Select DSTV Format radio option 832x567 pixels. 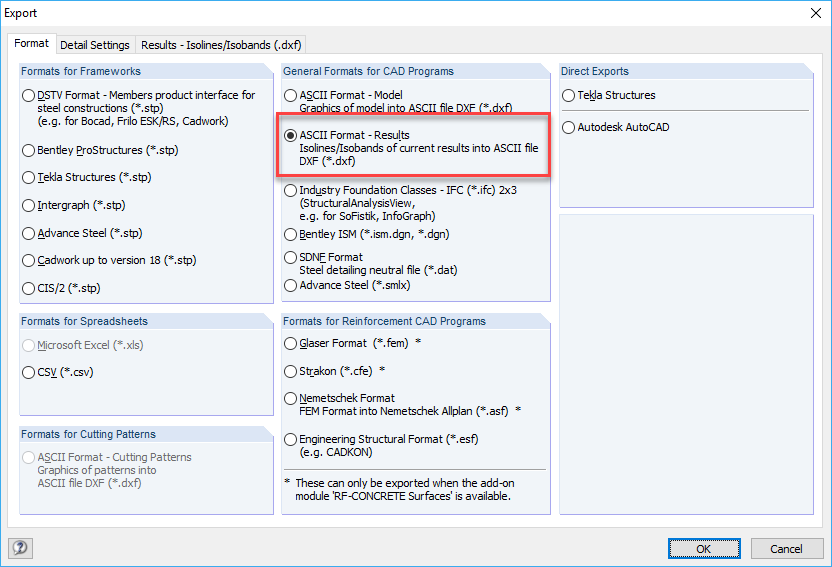pyautogui.click(x=29, y=96)
